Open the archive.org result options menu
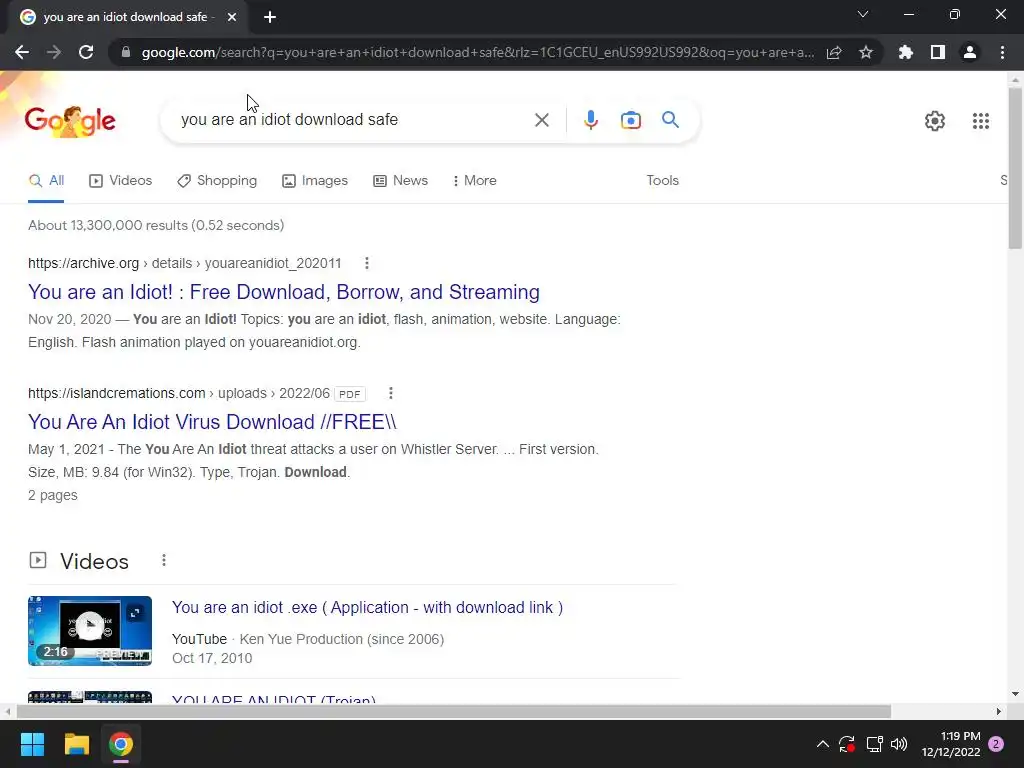The image size is (1024, 768). [366, 263]
